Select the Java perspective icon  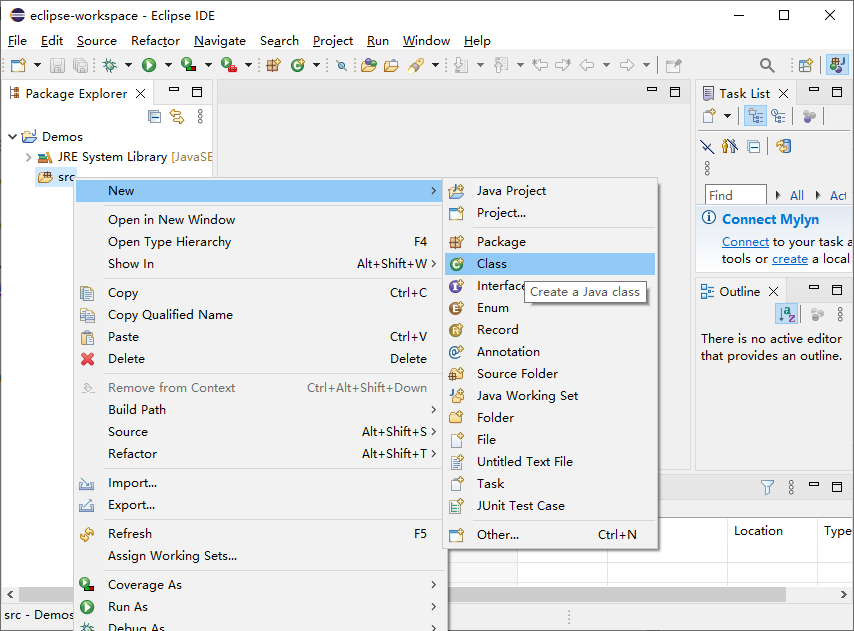837,65
